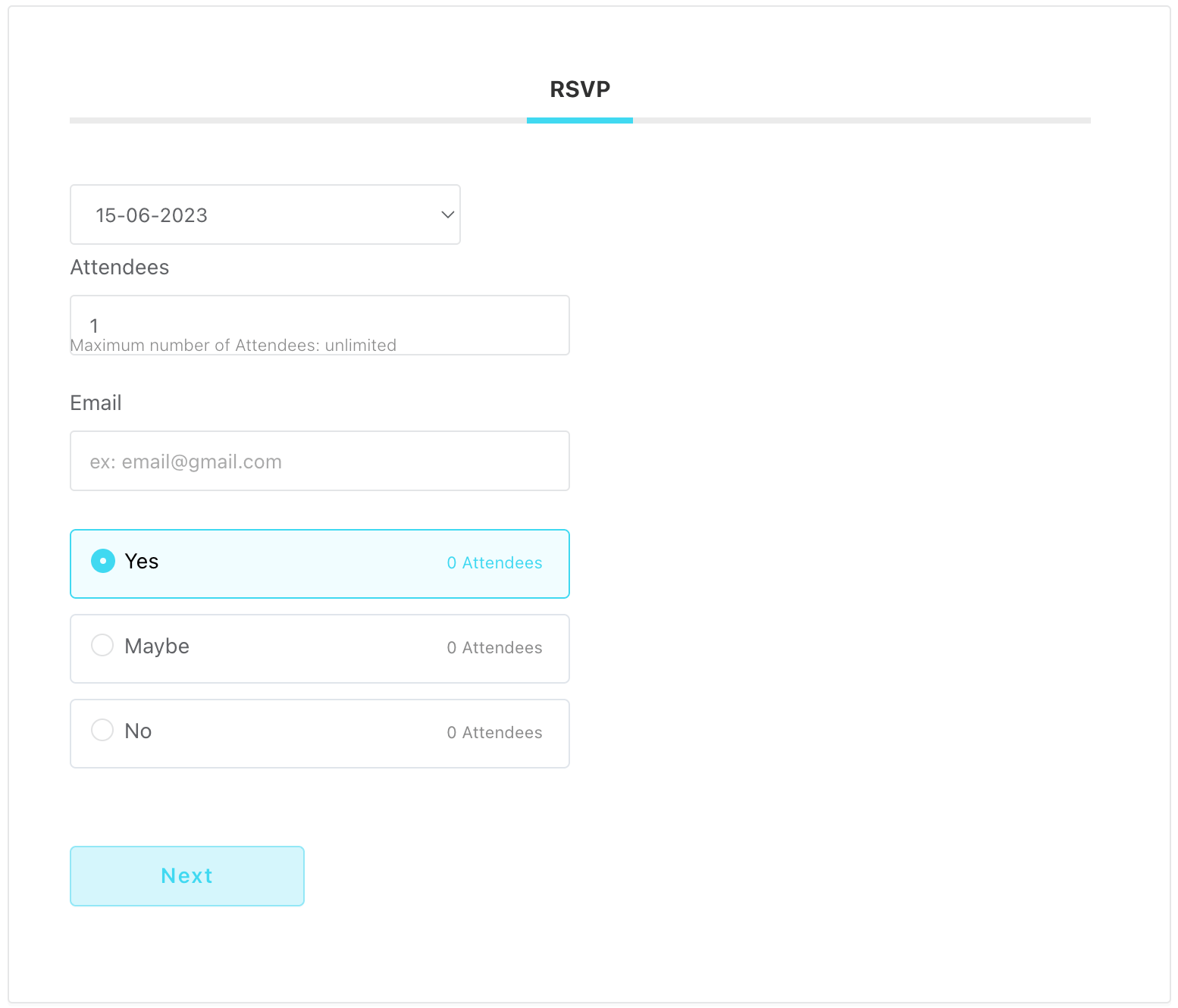This screenshot has height=1008, width=1178.
Task: Click the Email field label
Action: click(96, 403)
